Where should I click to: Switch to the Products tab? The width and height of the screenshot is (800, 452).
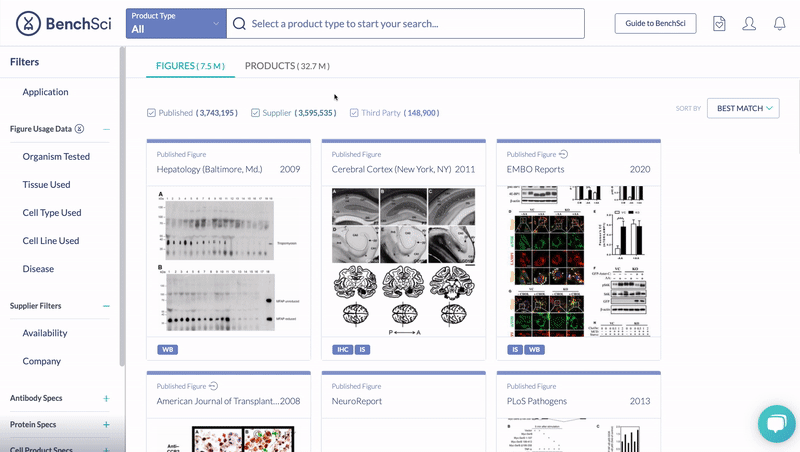pyautogui.click(x=287, y=66)
